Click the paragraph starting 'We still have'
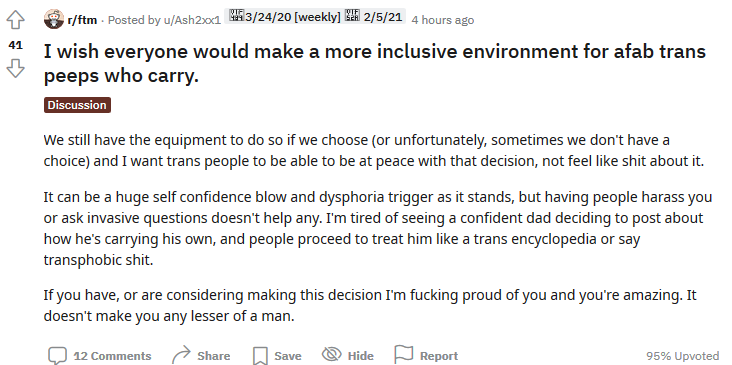Screen dimensions: 732x365 [373, 150]
